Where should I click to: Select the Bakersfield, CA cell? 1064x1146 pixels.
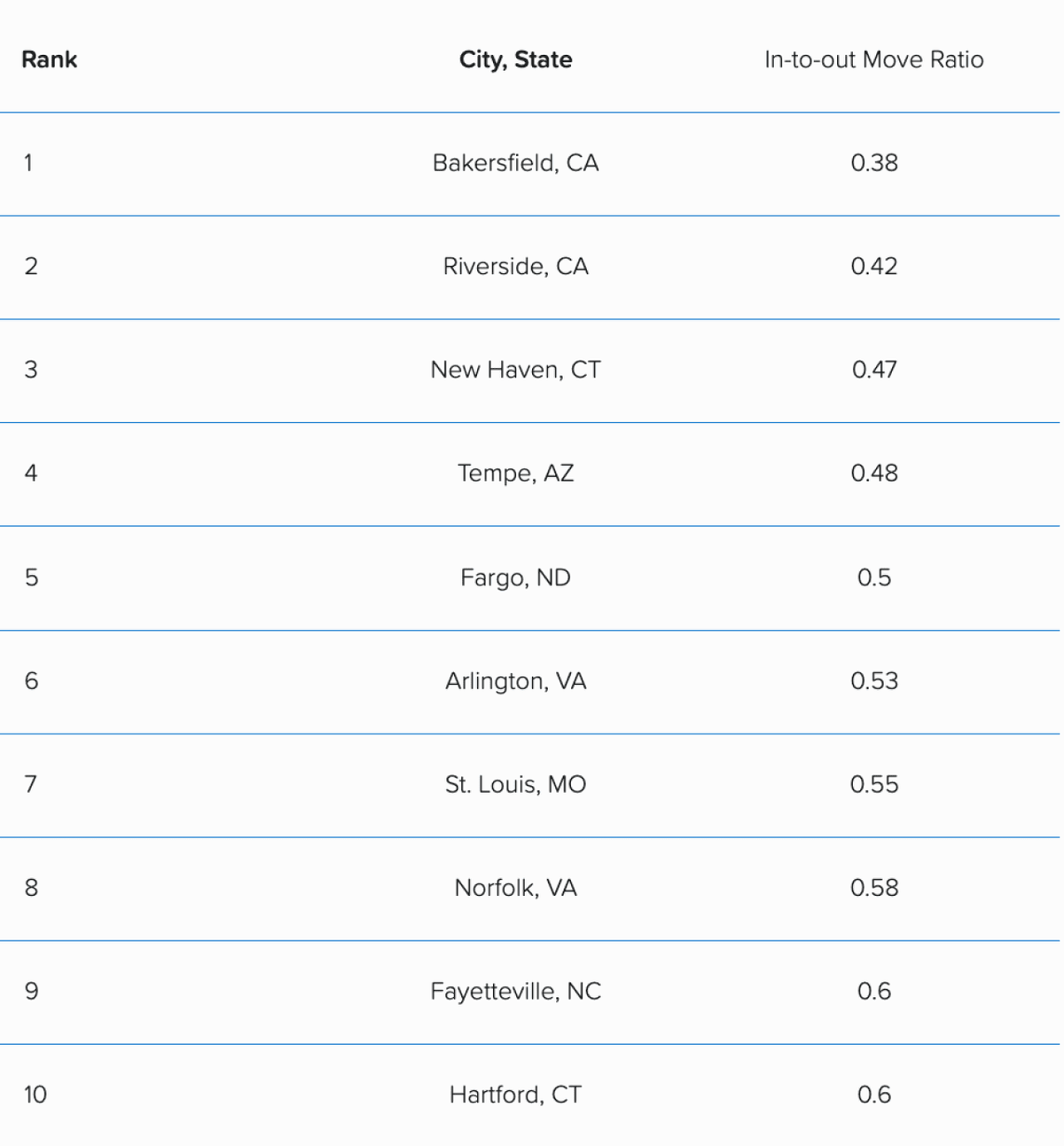coord(515,163)
